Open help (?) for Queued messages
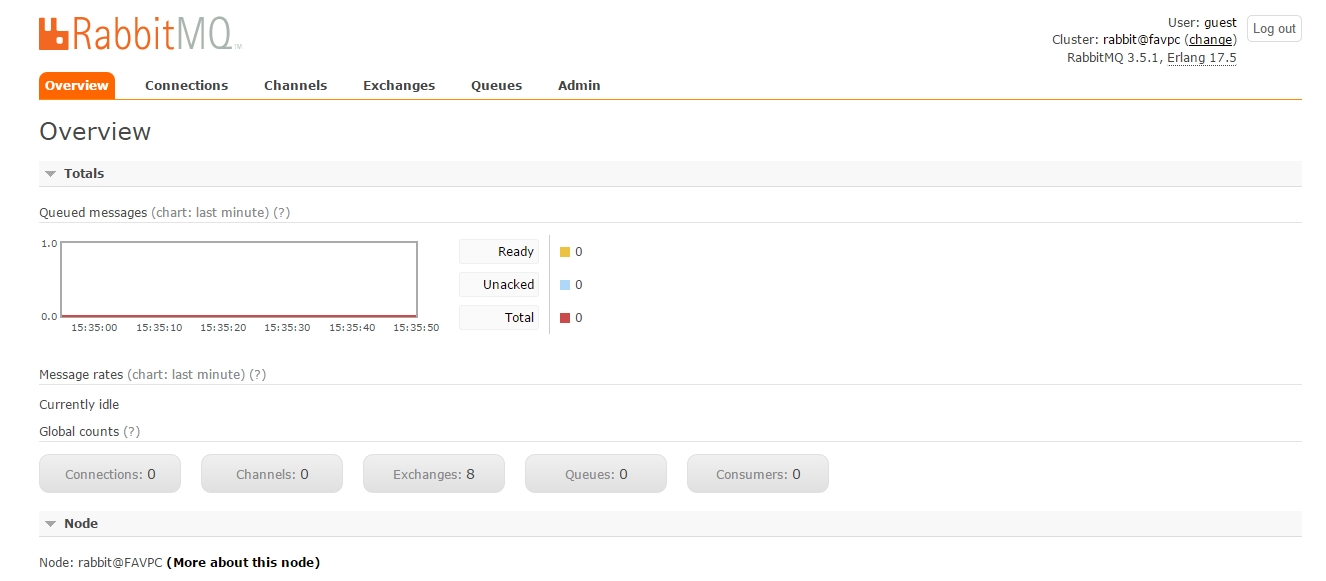The image size is (1326, 581). coord(282,213)
